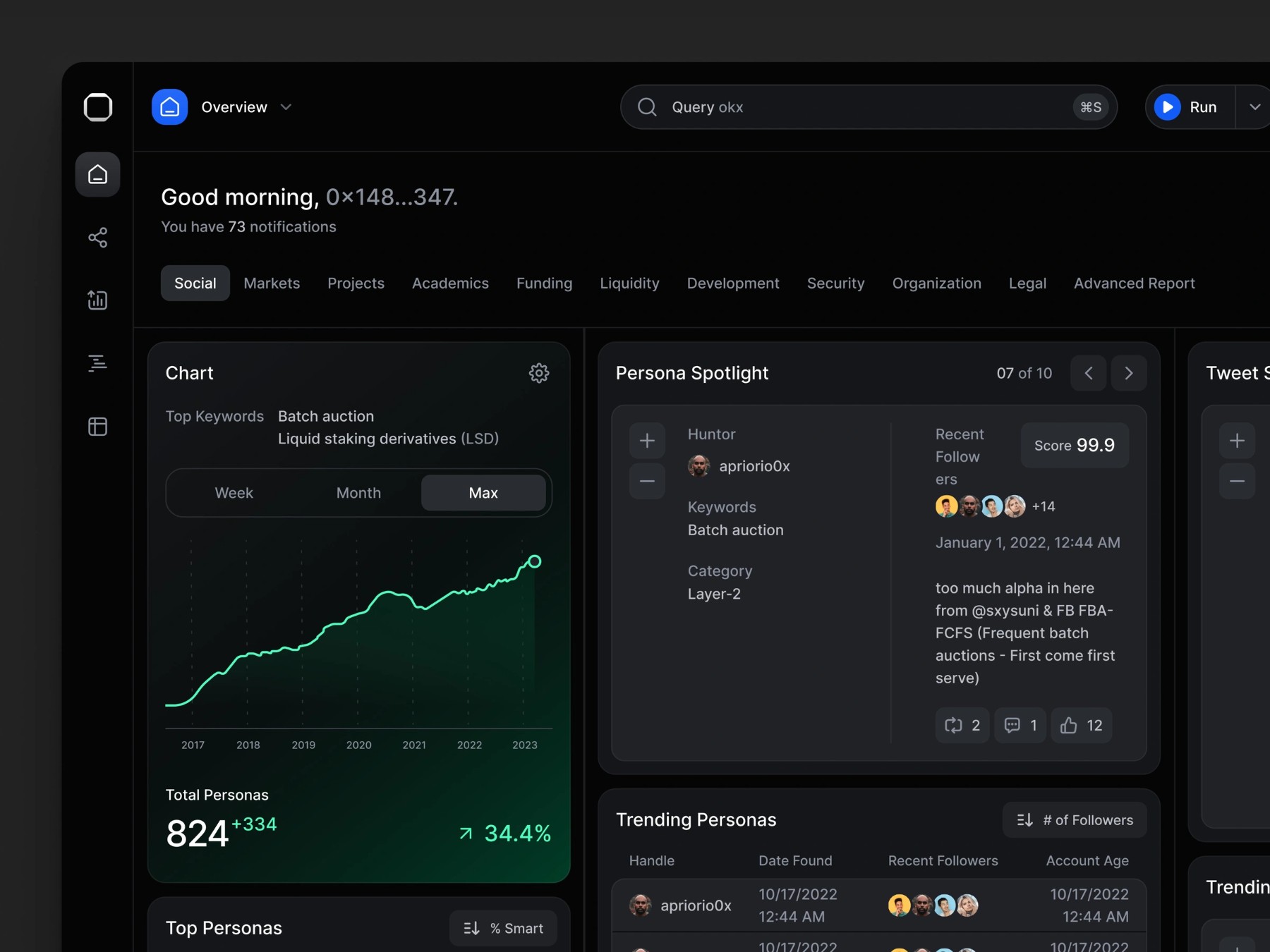The width and height of the screenshot is (1270, 952).
Task: Open the # of Followers sort dropdown
Action: click(1075, 820)
